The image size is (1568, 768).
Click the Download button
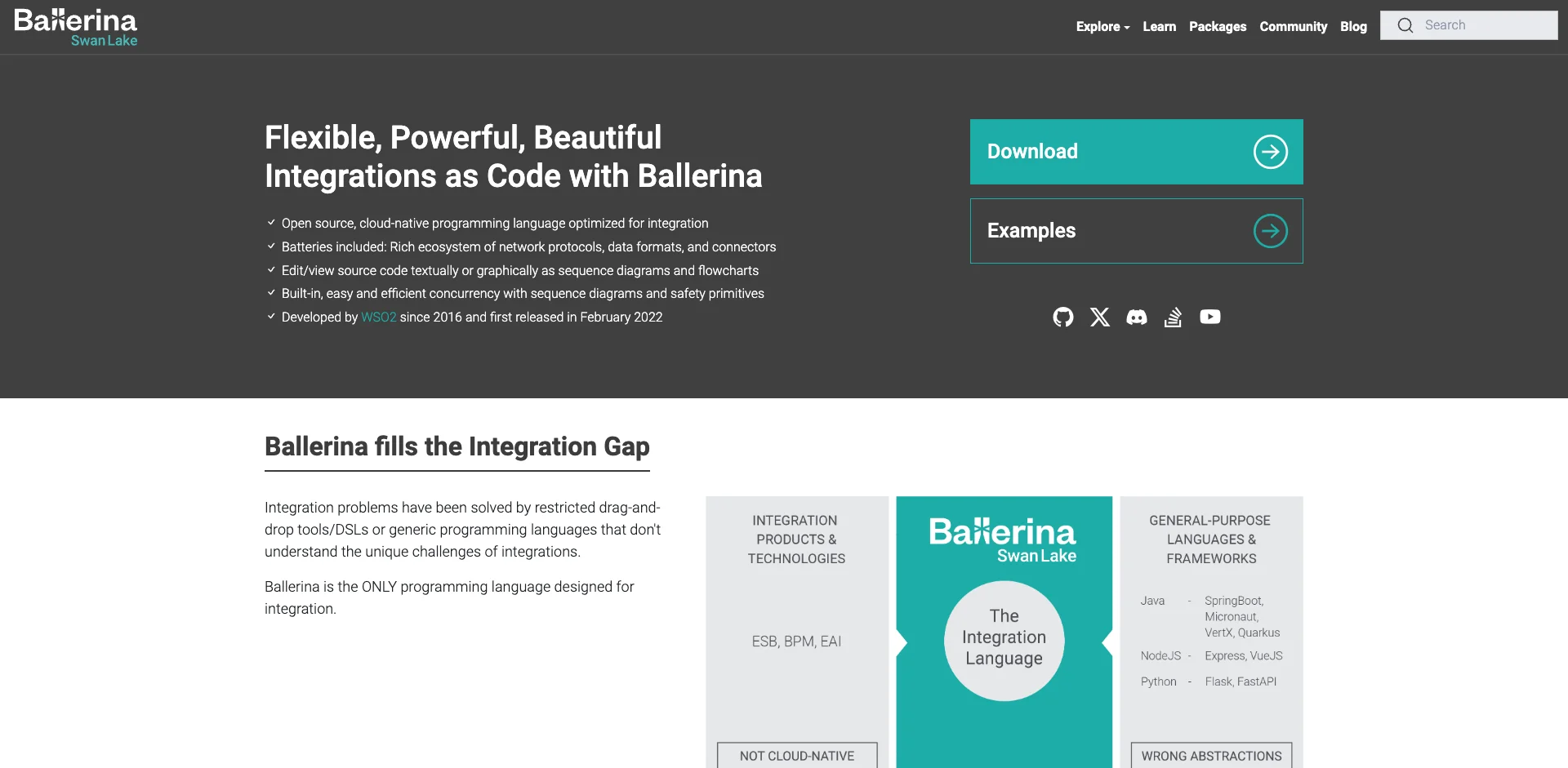pos(1136,152)
